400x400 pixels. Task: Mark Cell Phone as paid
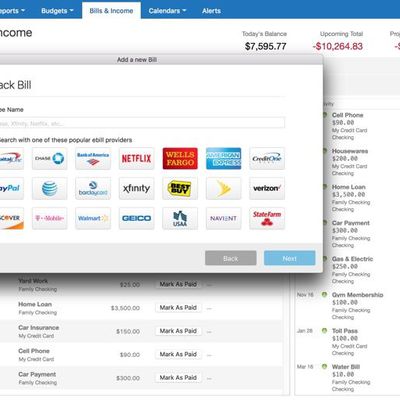click(x=178, y=354)
